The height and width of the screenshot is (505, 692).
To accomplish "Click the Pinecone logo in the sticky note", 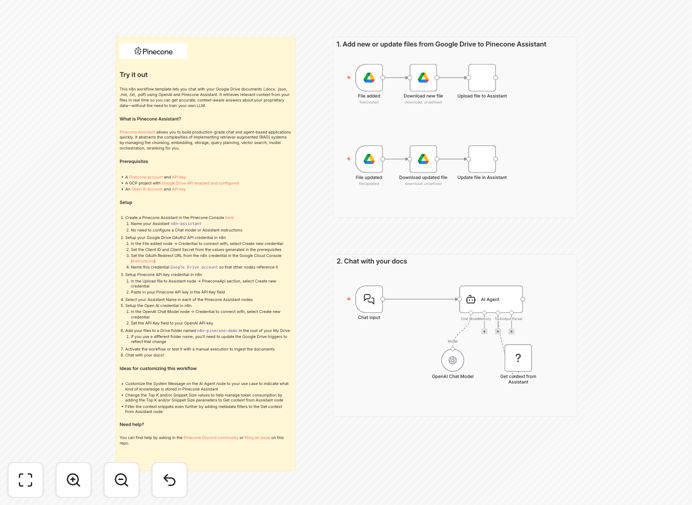I will [153, 51].
